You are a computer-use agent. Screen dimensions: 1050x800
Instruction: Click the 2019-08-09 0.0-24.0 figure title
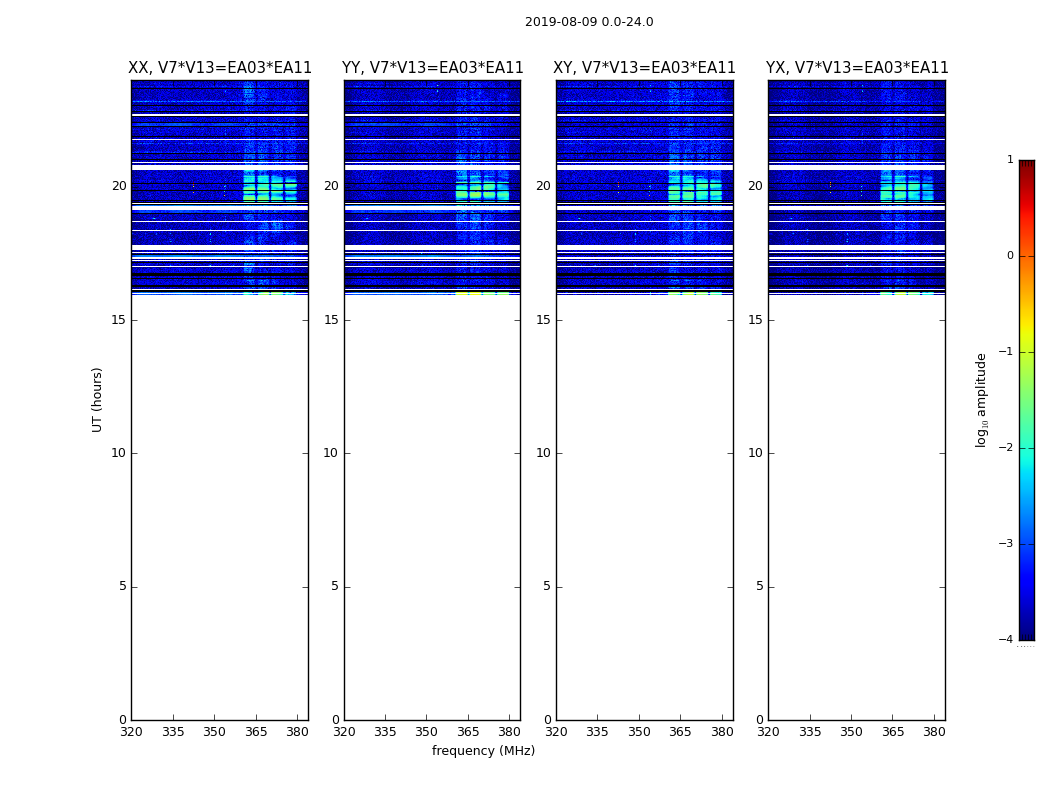coord(589,22)
